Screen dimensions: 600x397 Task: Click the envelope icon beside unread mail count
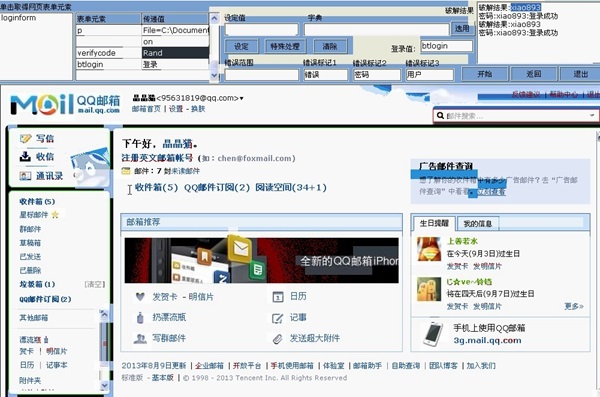(126, 171)
